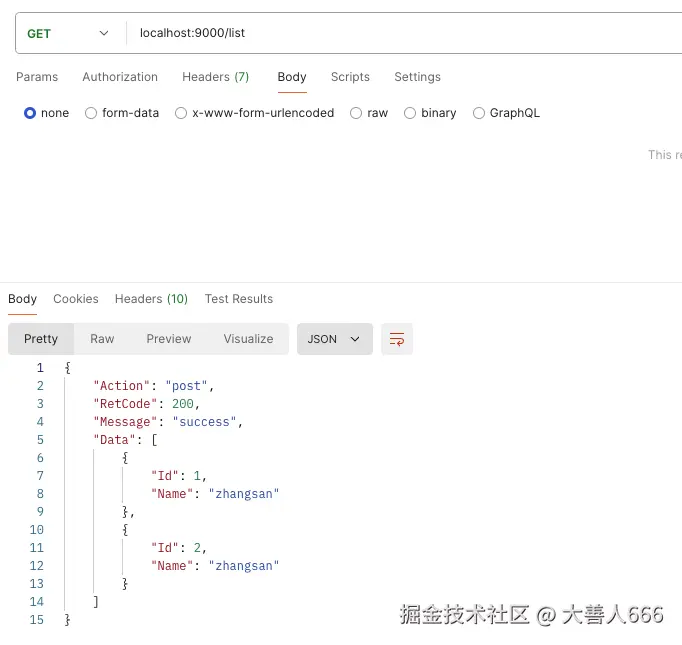682x645 pixels.
Task: Select the GraphQL body option
Action: (x=479, y=113)
